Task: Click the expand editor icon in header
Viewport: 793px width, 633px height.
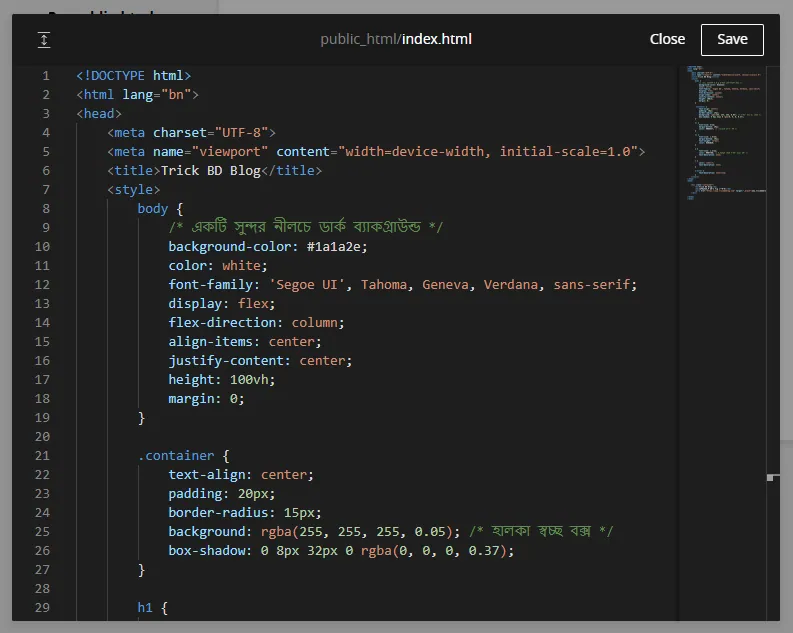Action: [43, 40]
